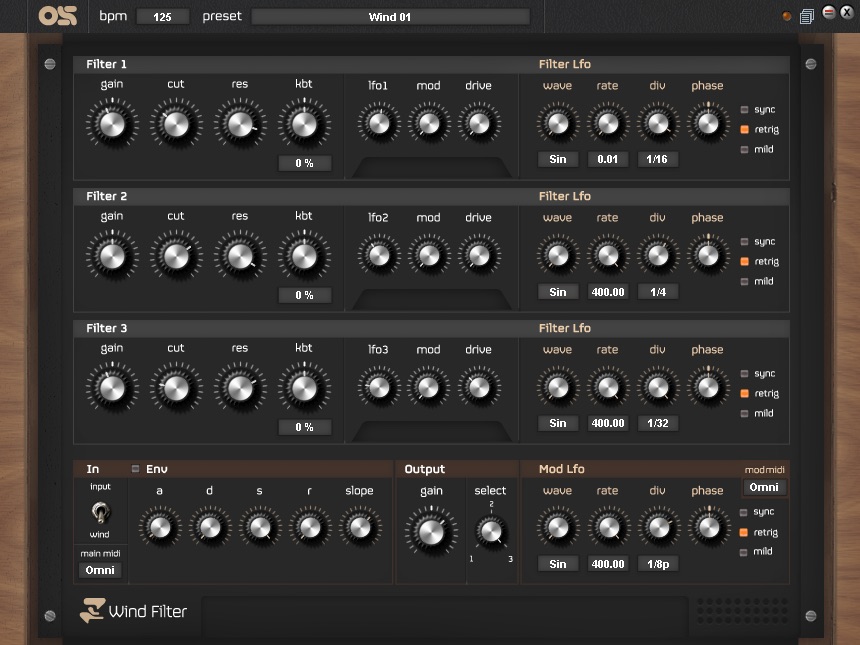Open Mod Lfo Sin wave selector

(x=558, y=564)
